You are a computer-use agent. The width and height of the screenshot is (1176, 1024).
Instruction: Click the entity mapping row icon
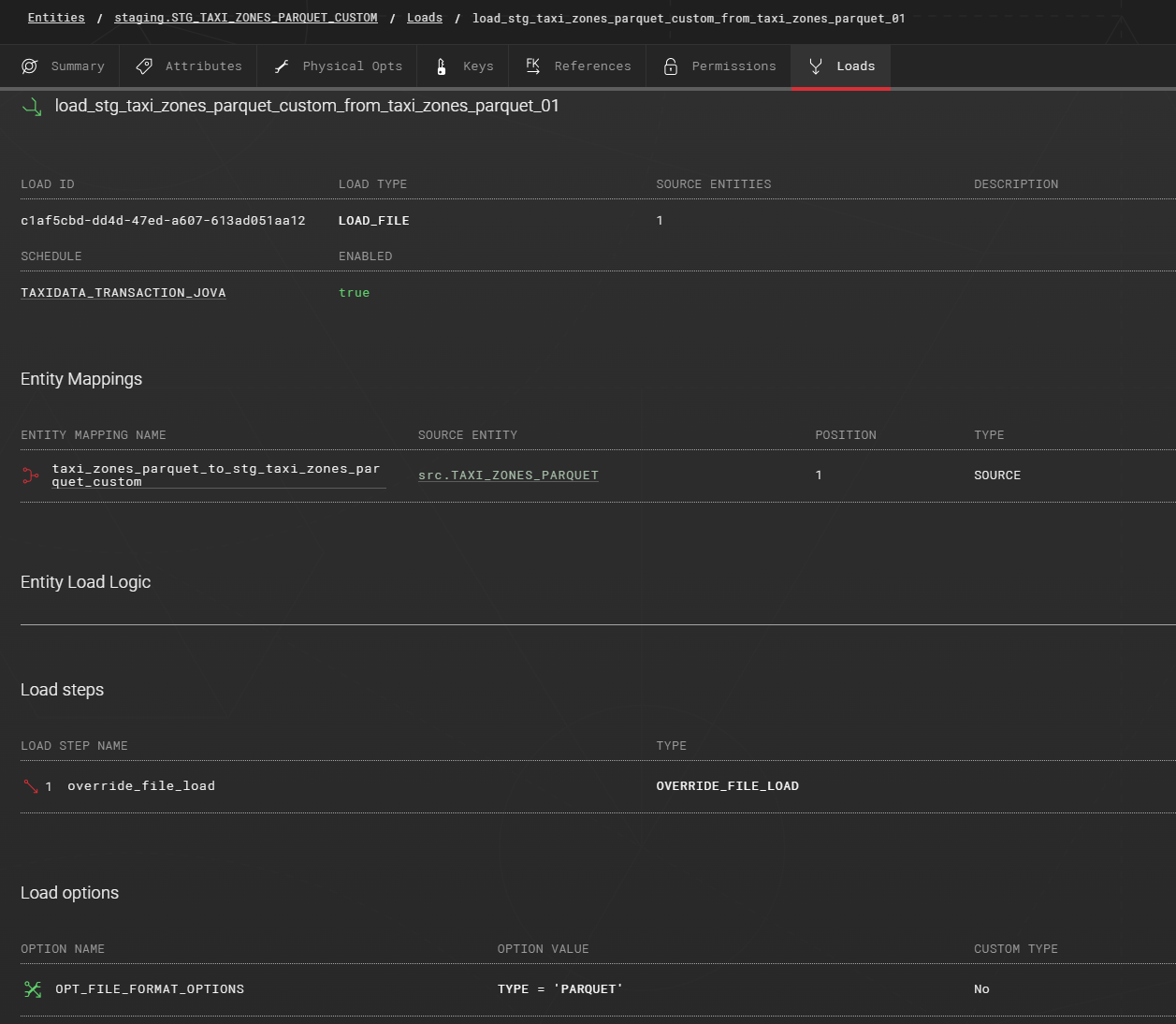click(31, 475)
